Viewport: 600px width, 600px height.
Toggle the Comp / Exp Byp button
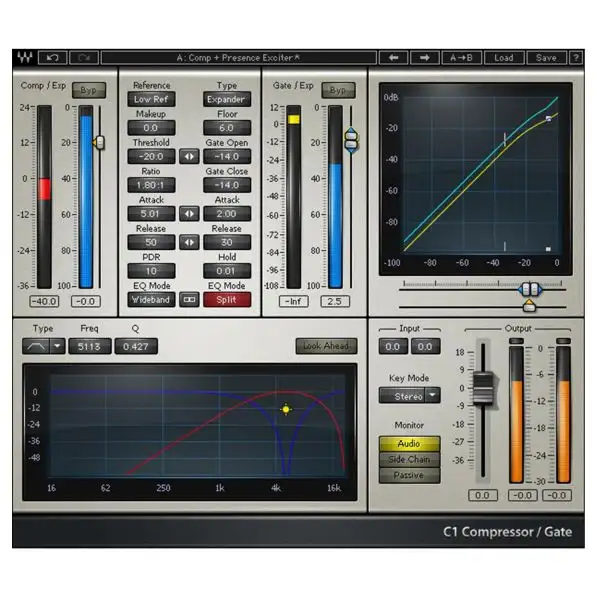pyautogui.click(x=89, y=91)
